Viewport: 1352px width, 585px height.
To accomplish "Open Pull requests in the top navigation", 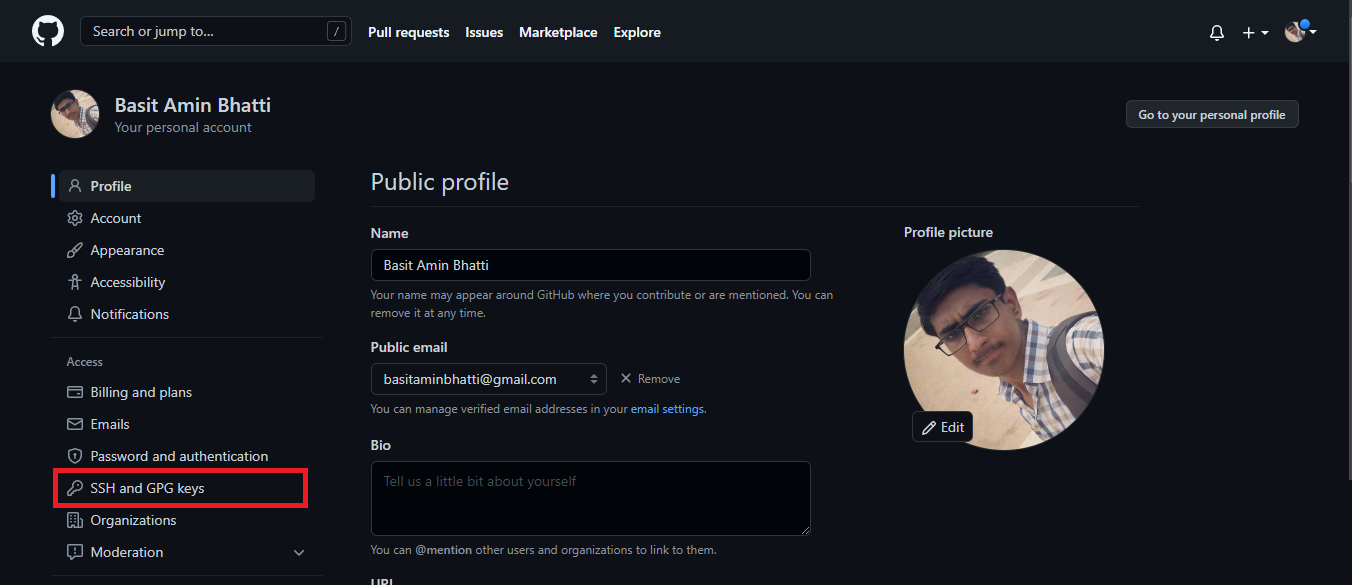I will coord(408,32).
